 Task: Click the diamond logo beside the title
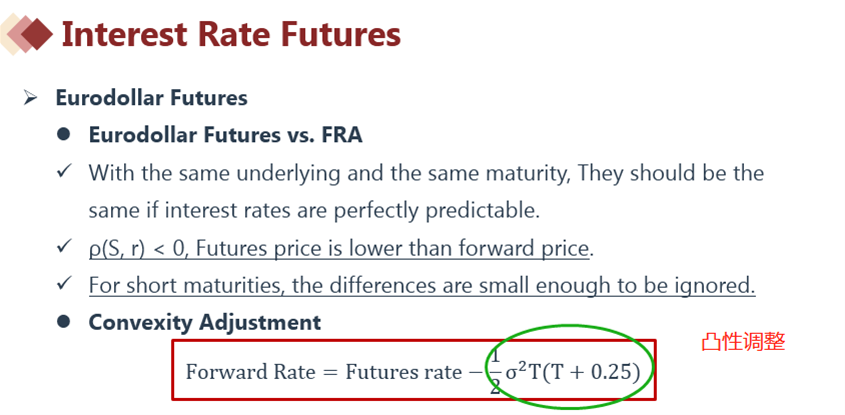point(26,35)
